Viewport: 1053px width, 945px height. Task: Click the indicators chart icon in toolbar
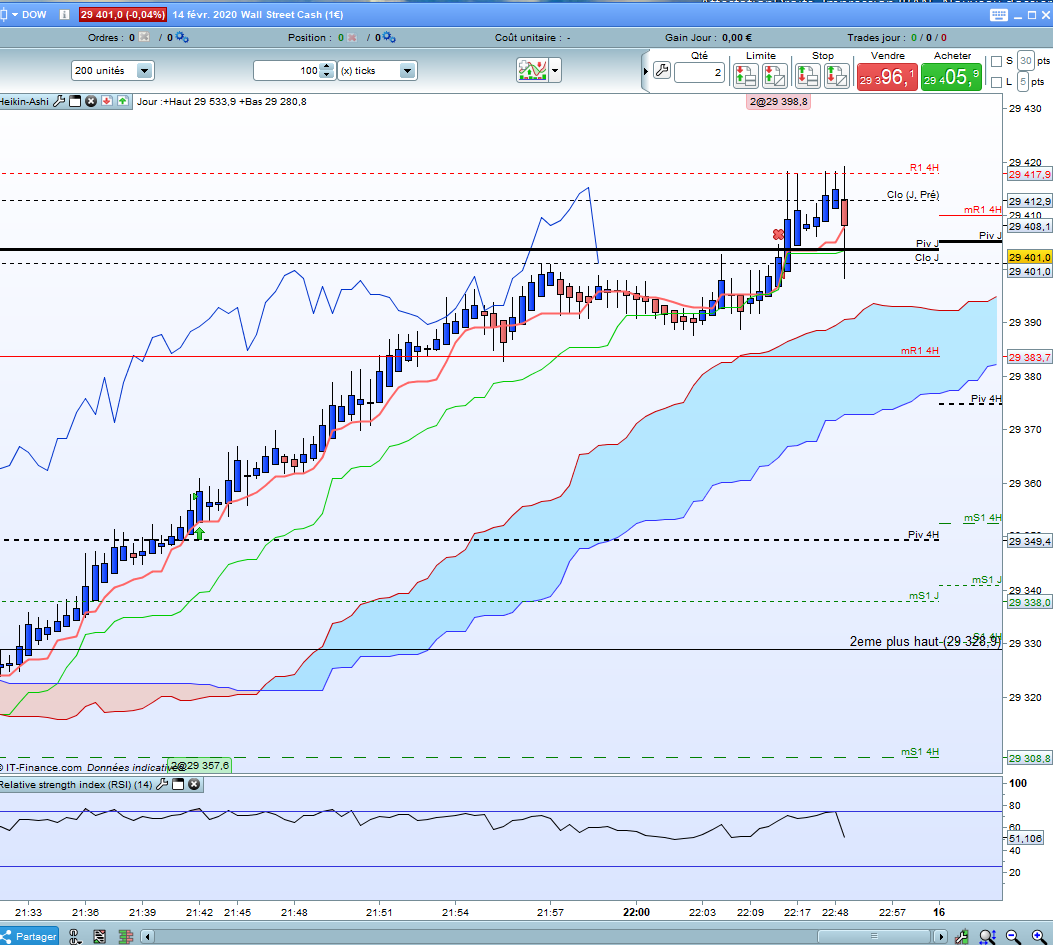pyautogui.click(x=532, y=70)
